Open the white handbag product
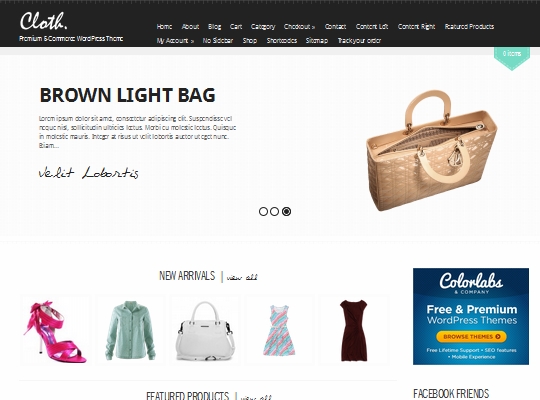This screenshot has width=540, height=400. click(205, 330)
